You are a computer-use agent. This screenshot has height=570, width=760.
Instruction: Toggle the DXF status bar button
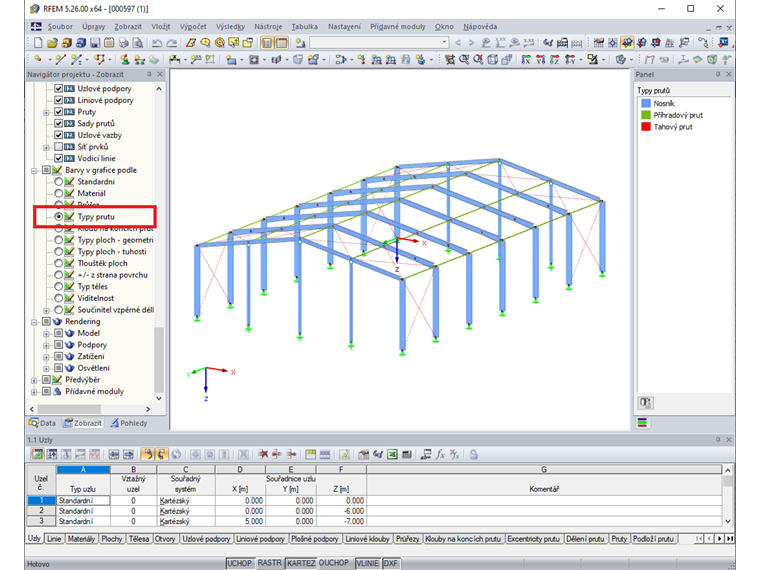coord(391,563)
